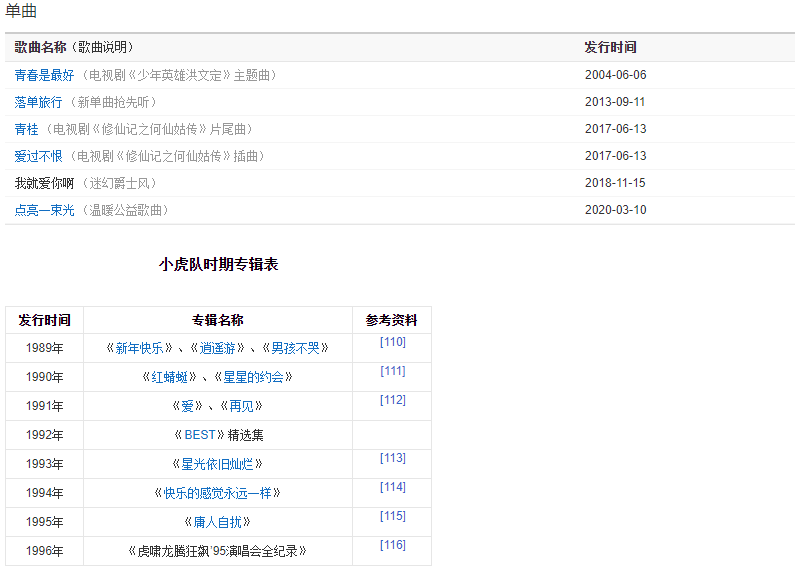Open the album link 庸人自扰
The height and width of the screenshot is (572, 807).
pyautogui.click(x=217, y=522)
